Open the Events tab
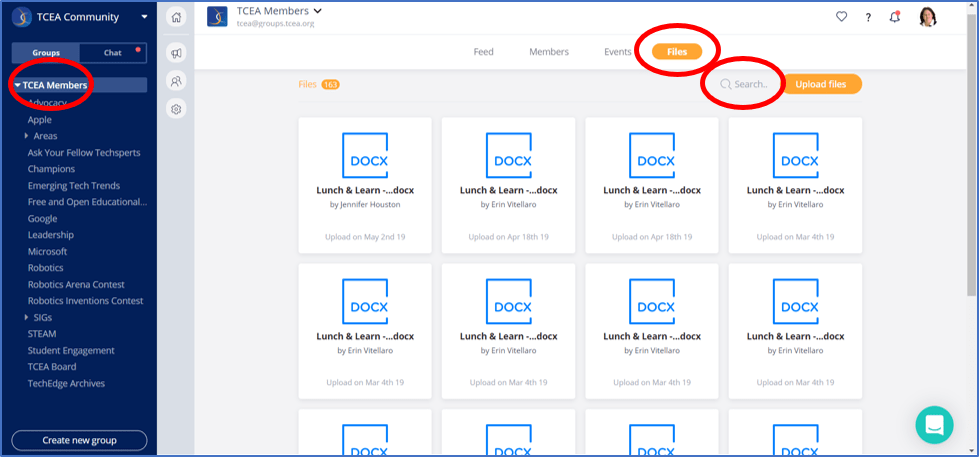Screen dimensions: 979x457 pyautogui.click(x=617, y=52)
